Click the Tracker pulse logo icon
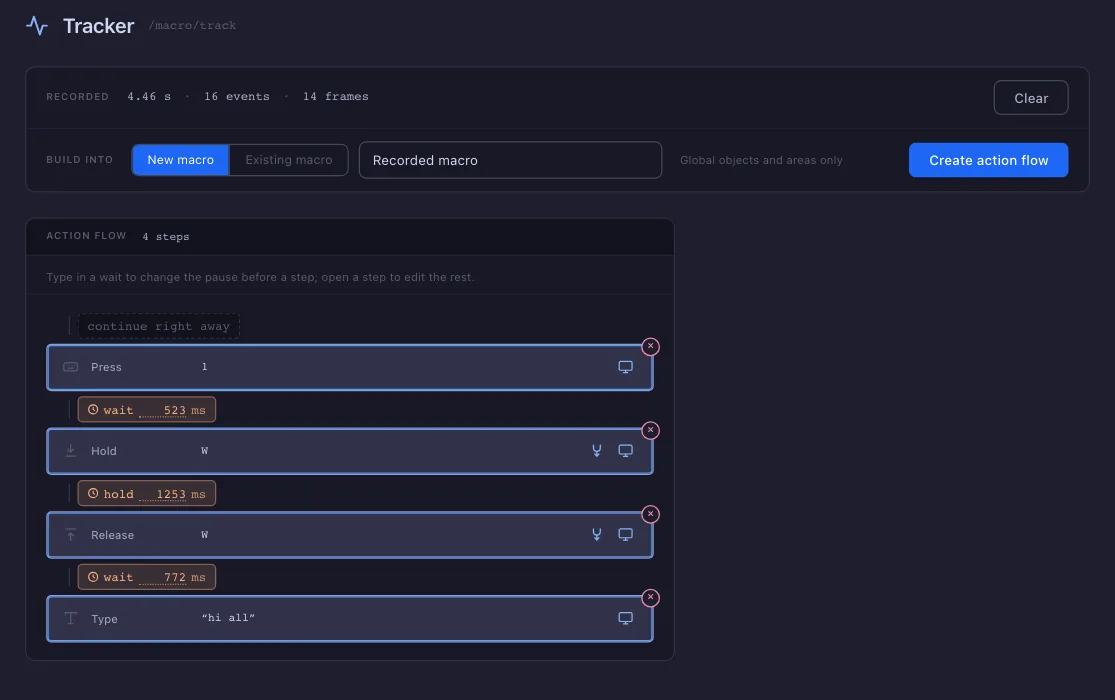The image size is (1115, 700). pos(37,26)
